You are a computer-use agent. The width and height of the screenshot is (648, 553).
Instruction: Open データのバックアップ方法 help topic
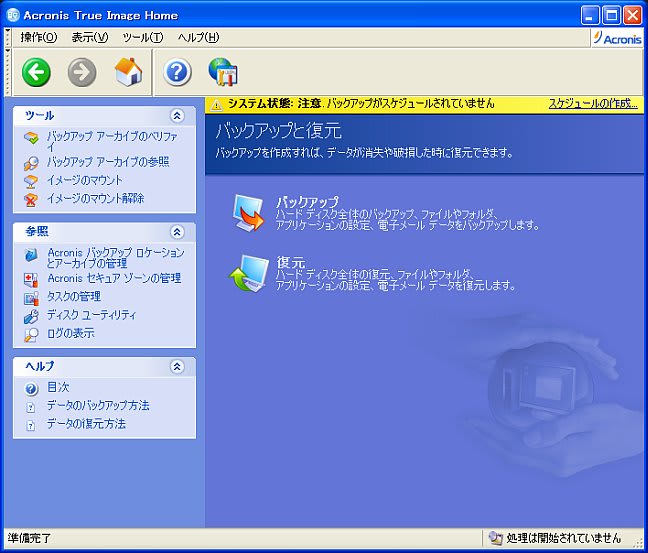pos(98,405)
